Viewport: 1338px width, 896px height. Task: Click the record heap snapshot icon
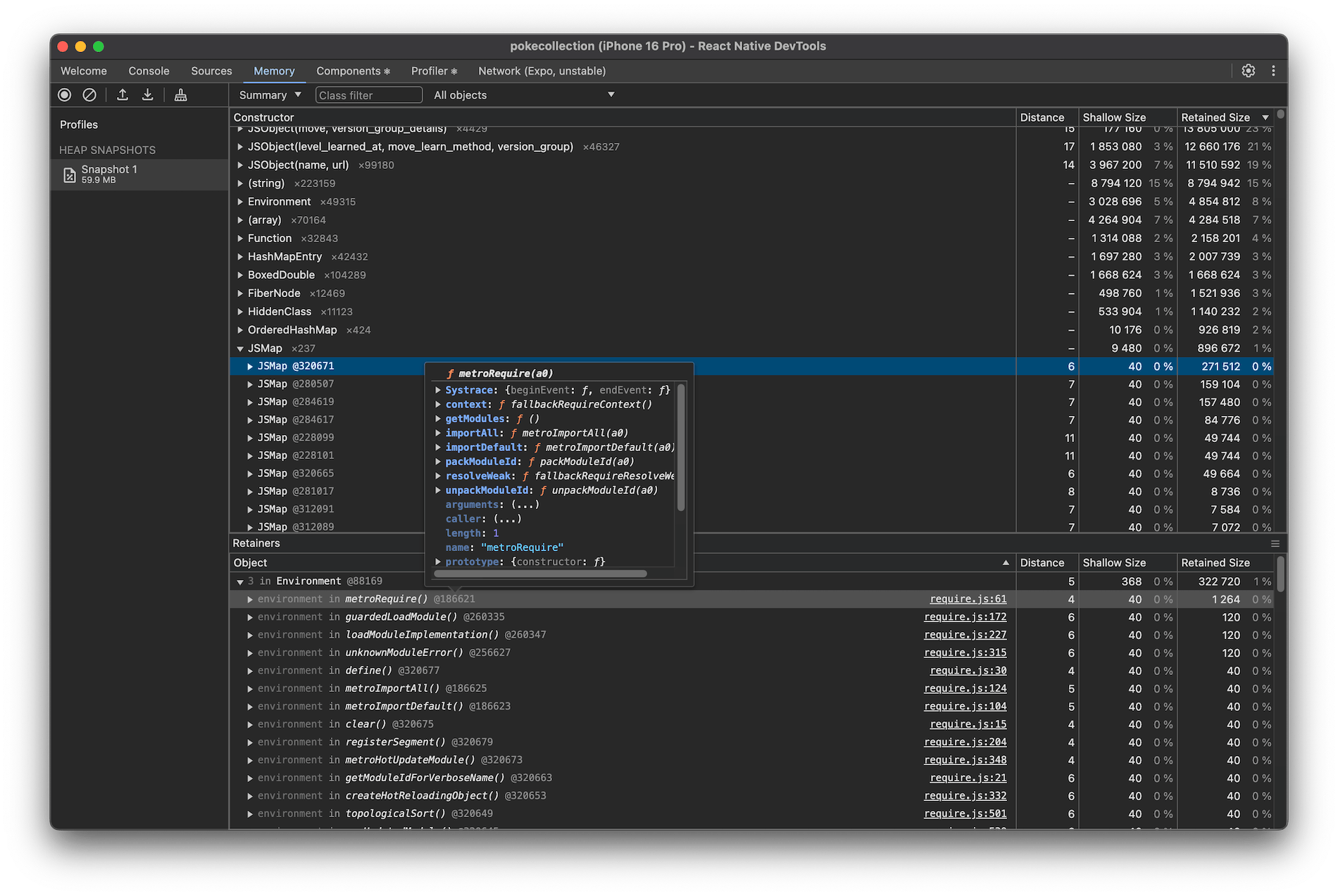click(65, 95)
